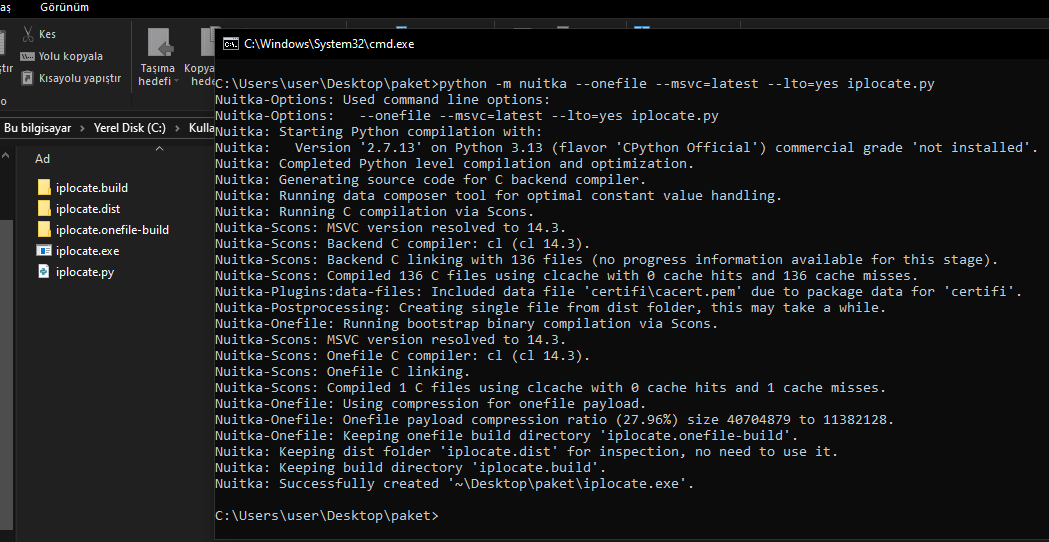The width and height of the screenshot is (1049, 542).
Task: Click the "Starting Python compilation with" line
Action: pos(379,132)
